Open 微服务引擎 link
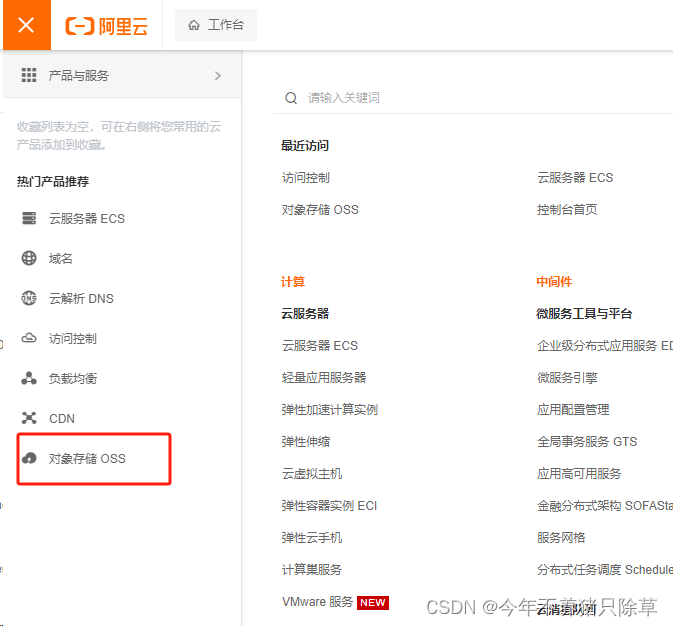 567,377
